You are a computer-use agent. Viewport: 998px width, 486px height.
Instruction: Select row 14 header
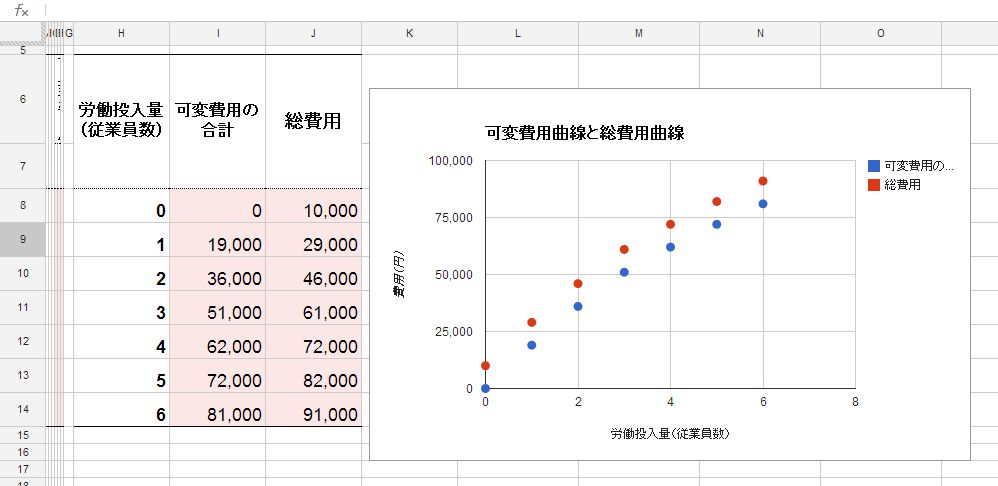coord(23,410)
